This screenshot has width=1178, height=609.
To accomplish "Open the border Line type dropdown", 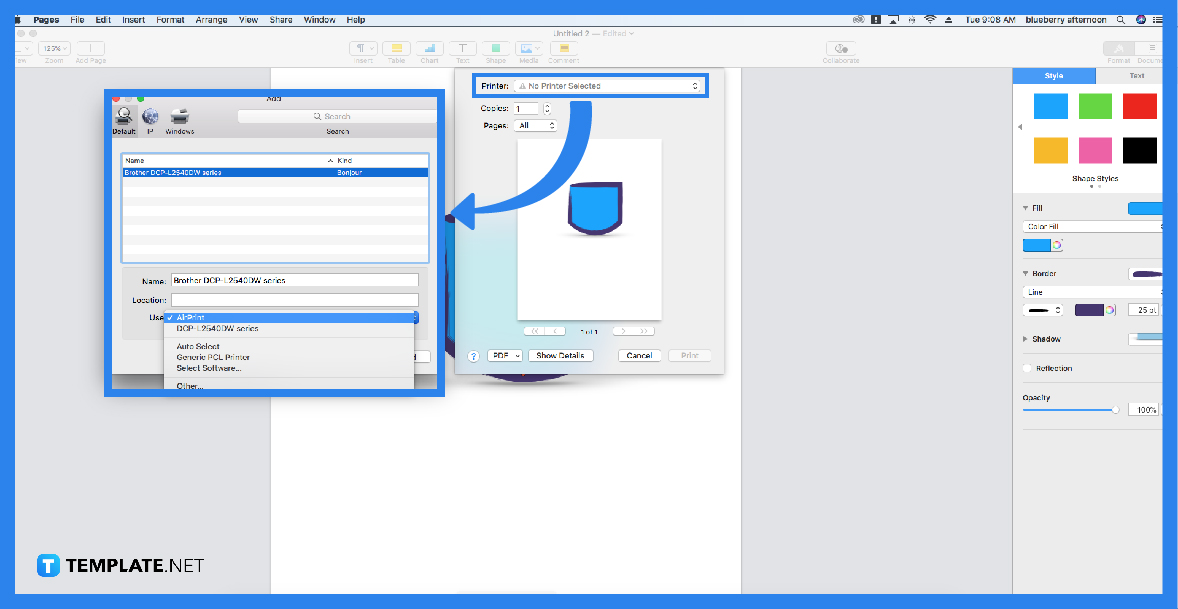I will pos(1094,292).
